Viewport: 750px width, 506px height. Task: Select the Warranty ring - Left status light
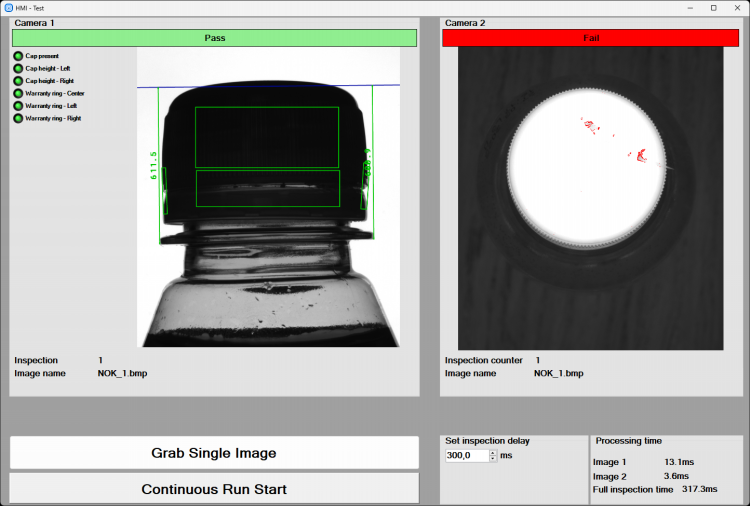point(18,106)
